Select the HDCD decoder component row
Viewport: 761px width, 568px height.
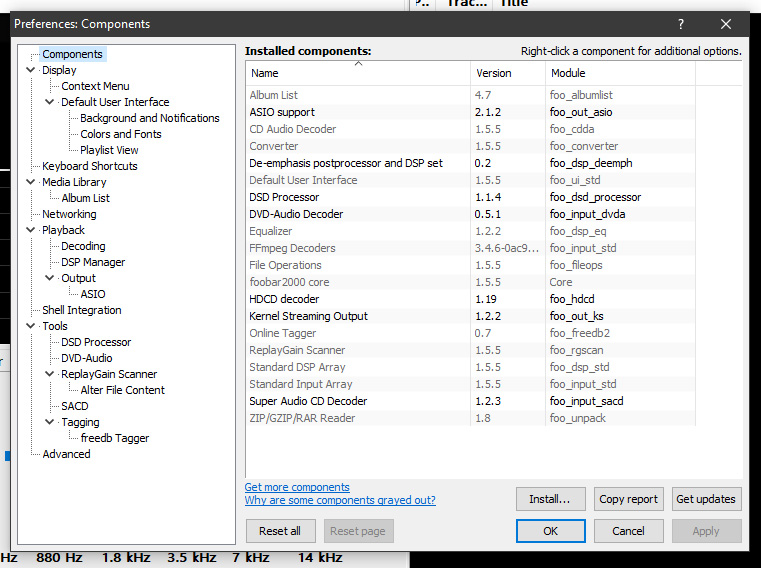(x=471, y=299)
